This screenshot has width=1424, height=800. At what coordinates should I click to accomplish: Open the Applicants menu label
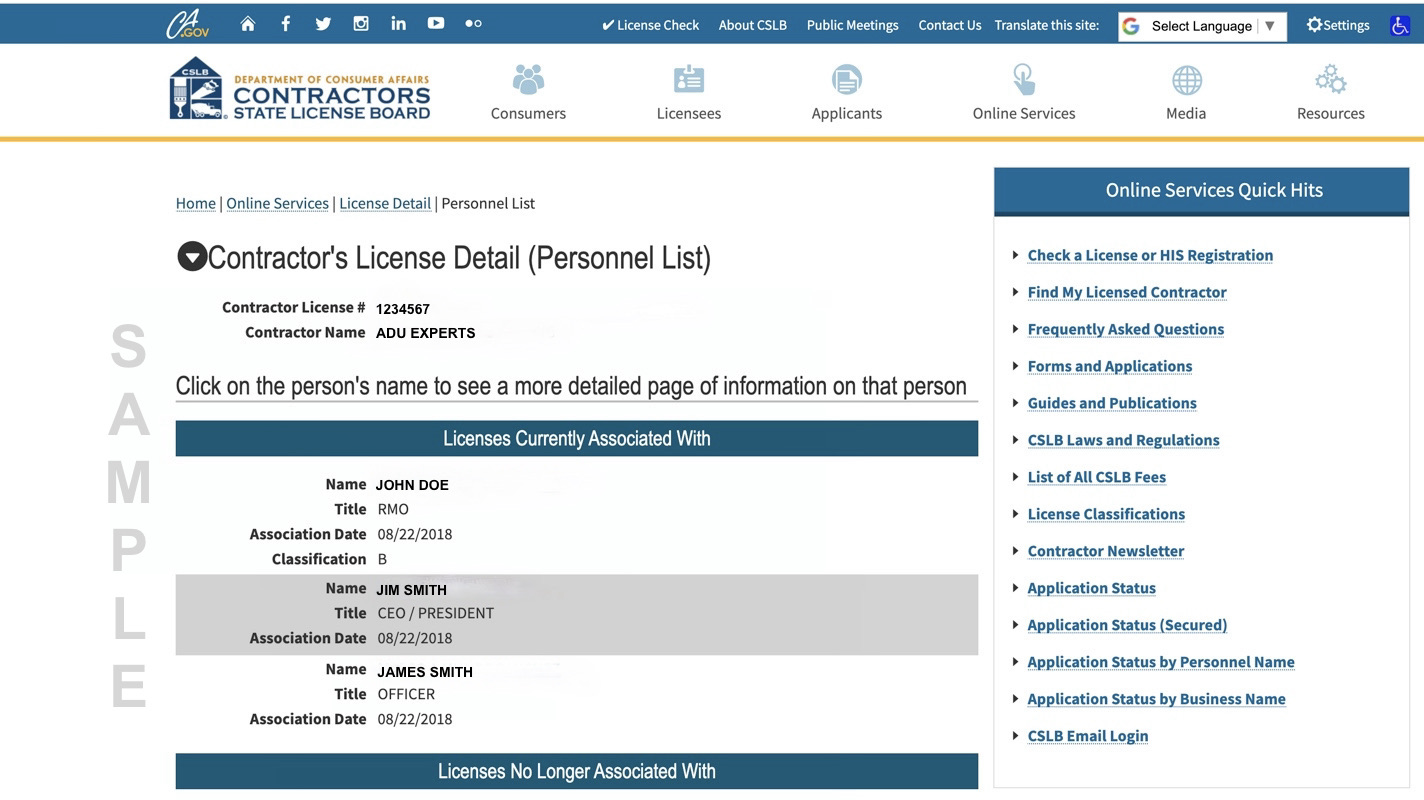tap(847, 113)
